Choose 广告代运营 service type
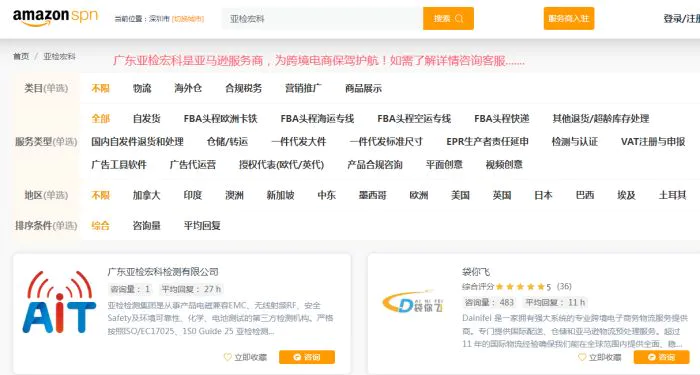This screenshot has width=700, height=375. [193, 165]
